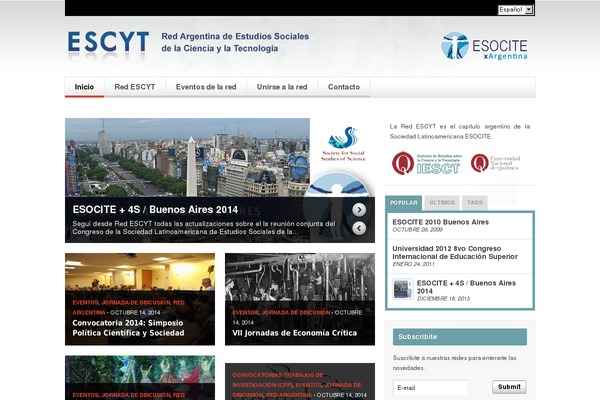Switch to the Ultimos tab

[x=442, y=202]
